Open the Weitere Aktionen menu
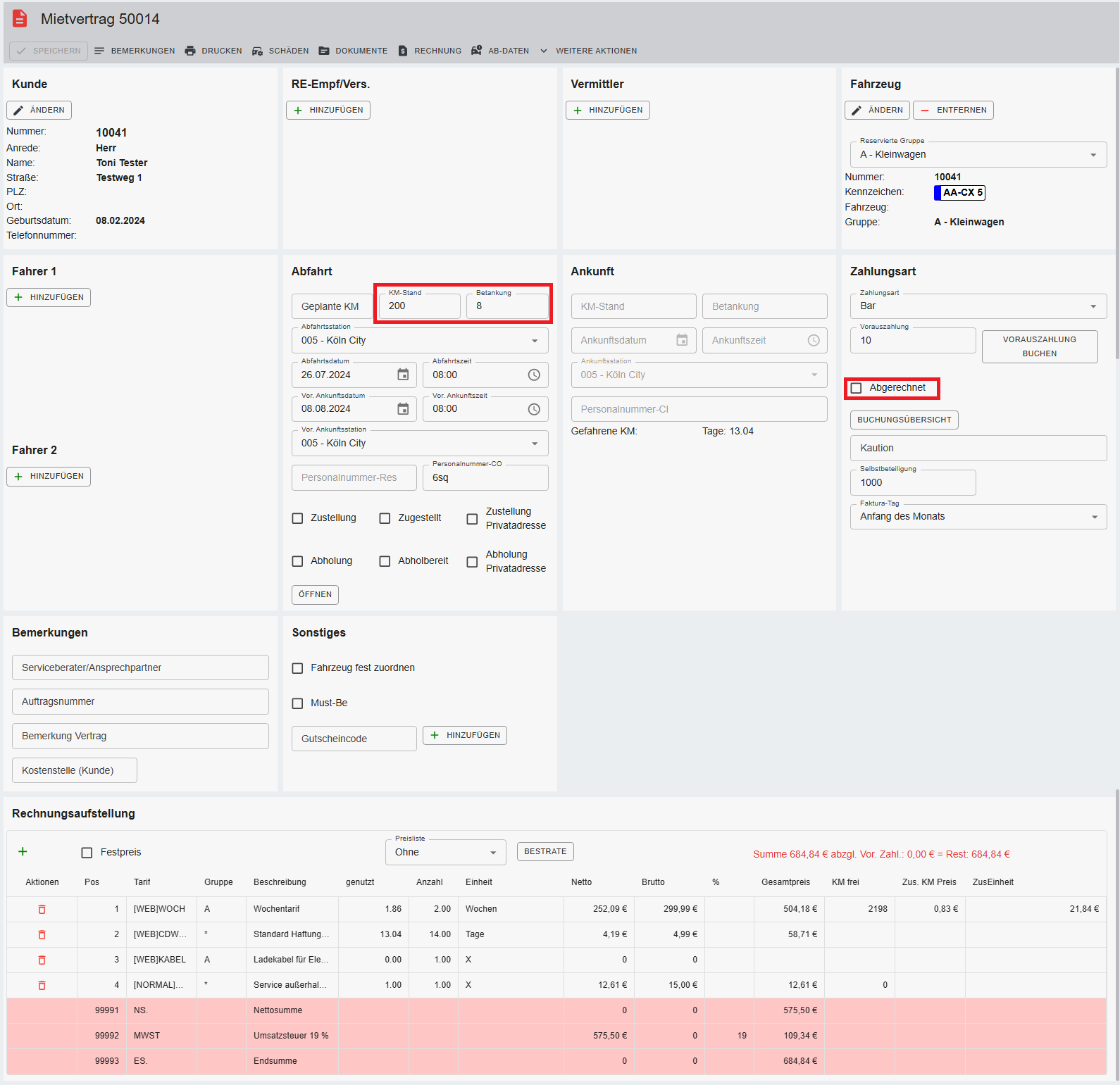Viewport: 1120px width, 1085px height. (x=588, y=51)
